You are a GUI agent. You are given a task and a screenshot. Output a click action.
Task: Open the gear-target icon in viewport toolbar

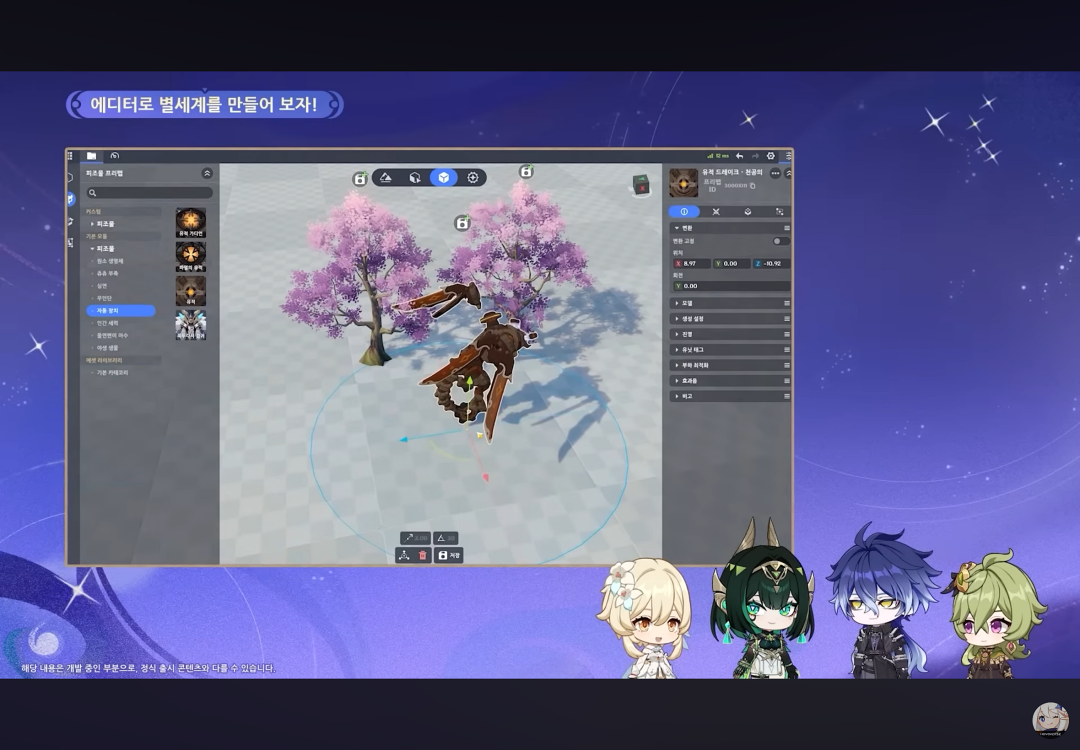[472, 178]
